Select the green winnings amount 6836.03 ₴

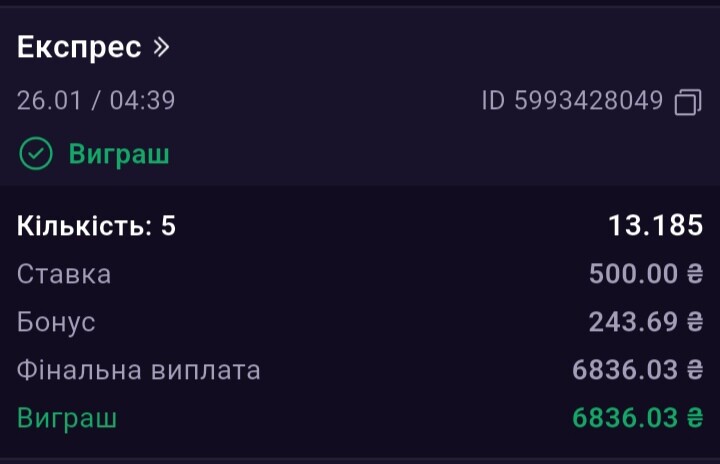[x=637, y=418]
